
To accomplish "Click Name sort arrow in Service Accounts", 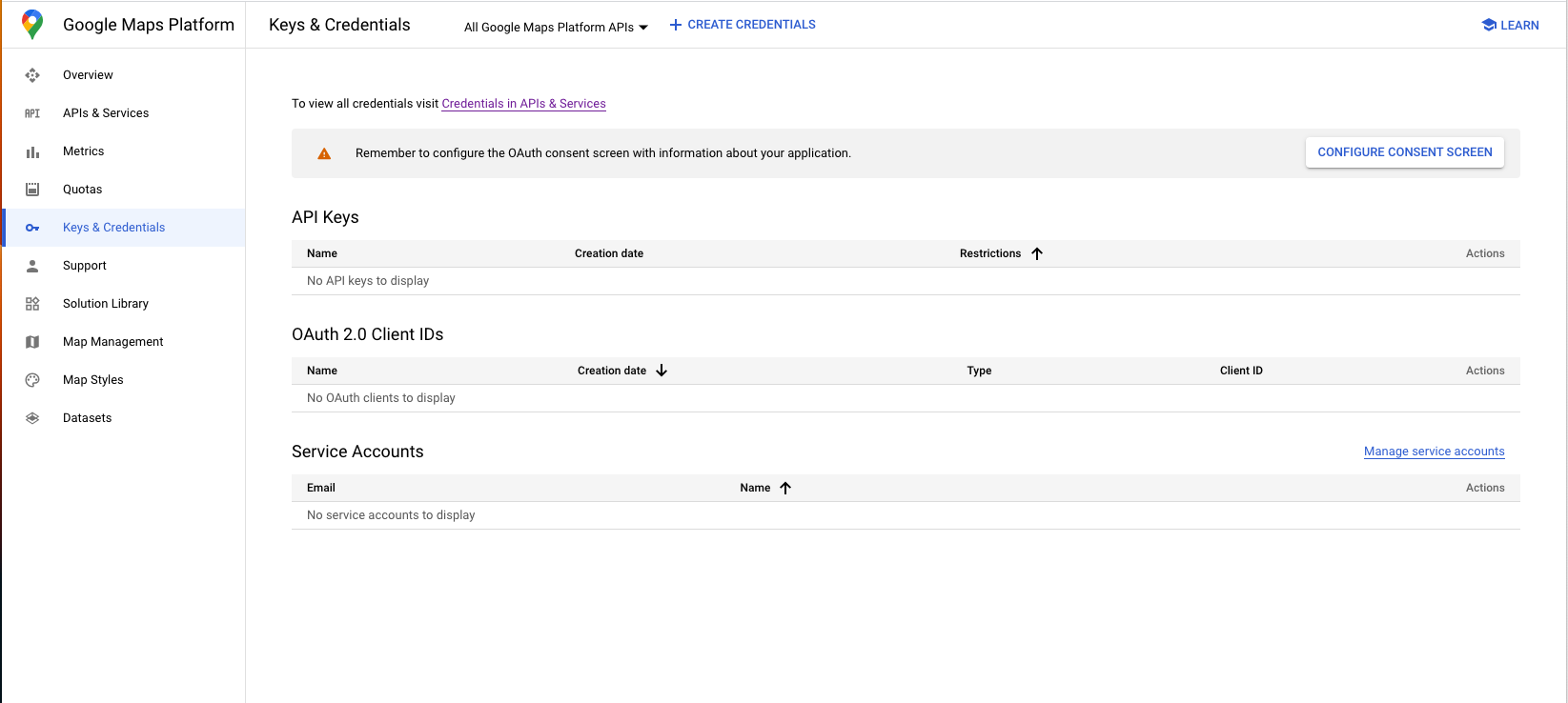I will tap(785, 488).
